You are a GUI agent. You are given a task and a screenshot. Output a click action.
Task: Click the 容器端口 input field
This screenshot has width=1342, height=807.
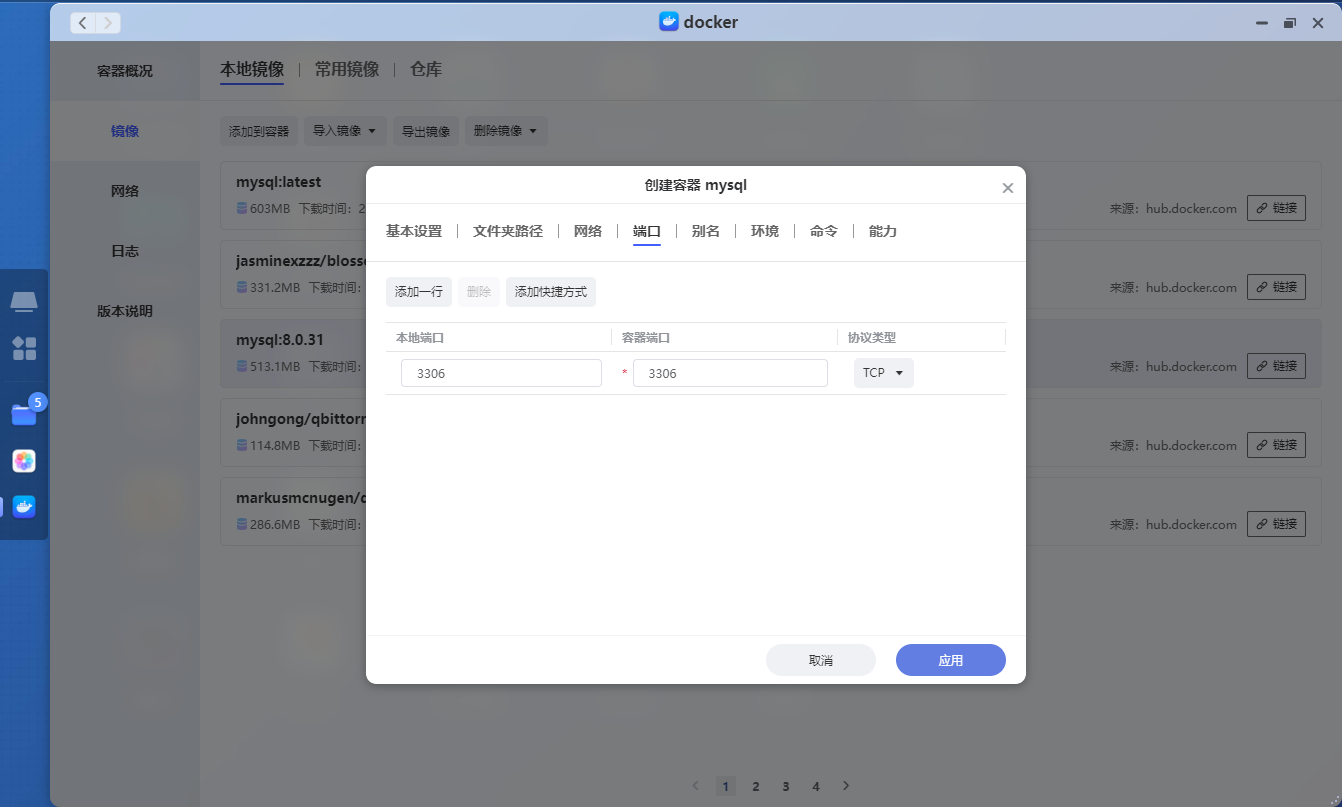point(730,373)
